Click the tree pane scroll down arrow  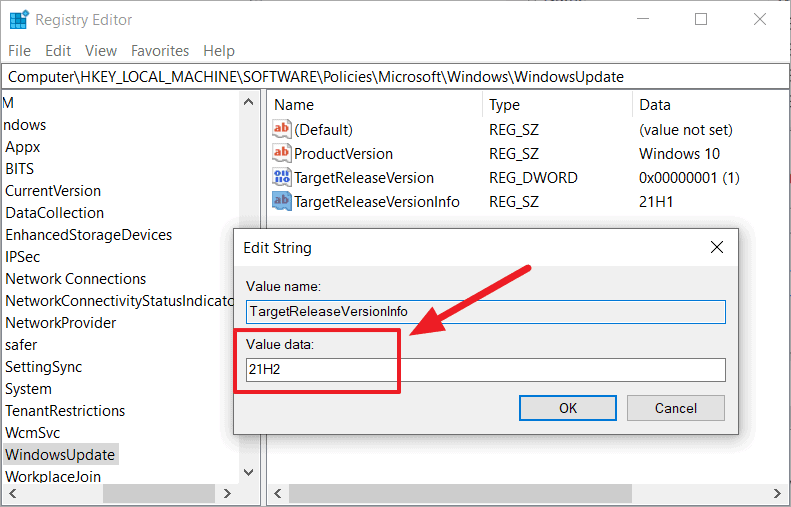click(x=248, y=473)
